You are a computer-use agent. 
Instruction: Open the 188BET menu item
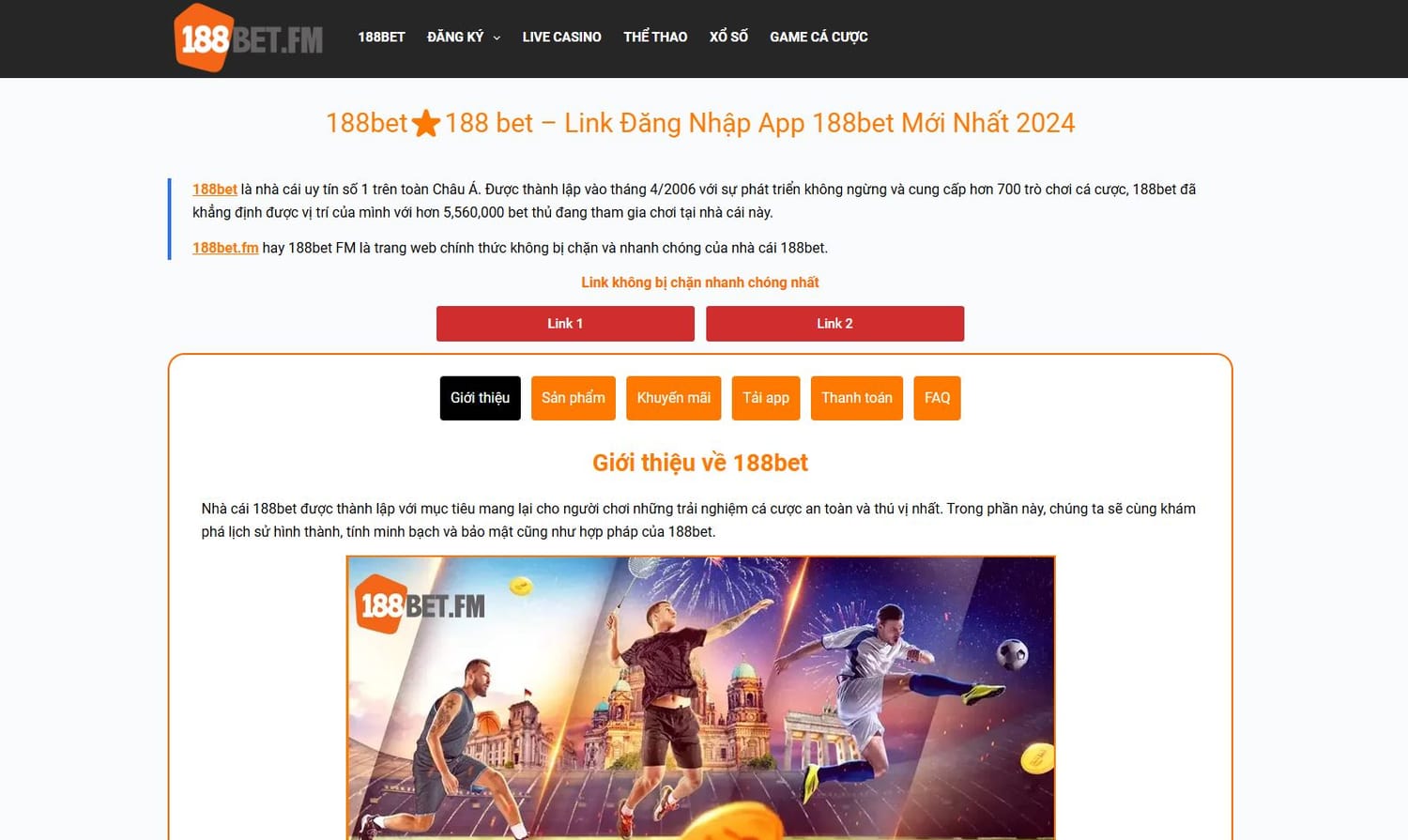[x=381, y=37]
